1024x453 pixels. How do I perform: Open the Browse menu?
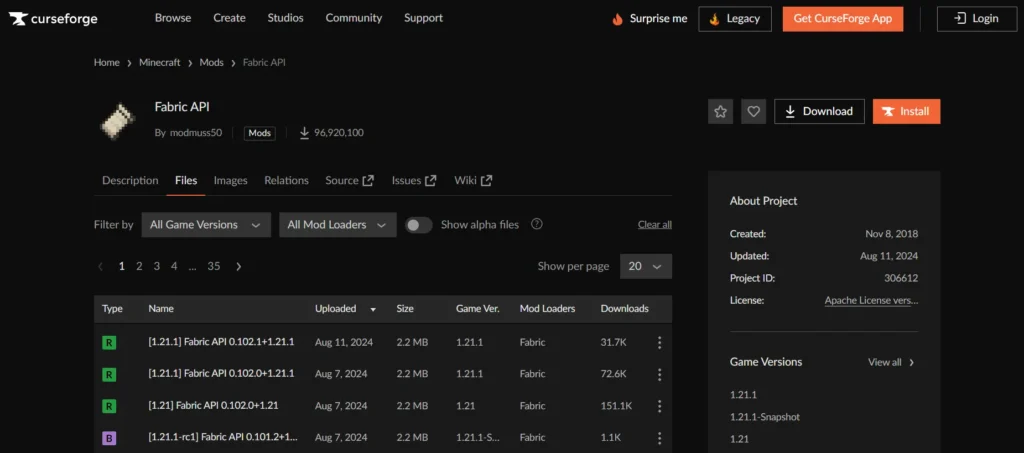(173, 18)
